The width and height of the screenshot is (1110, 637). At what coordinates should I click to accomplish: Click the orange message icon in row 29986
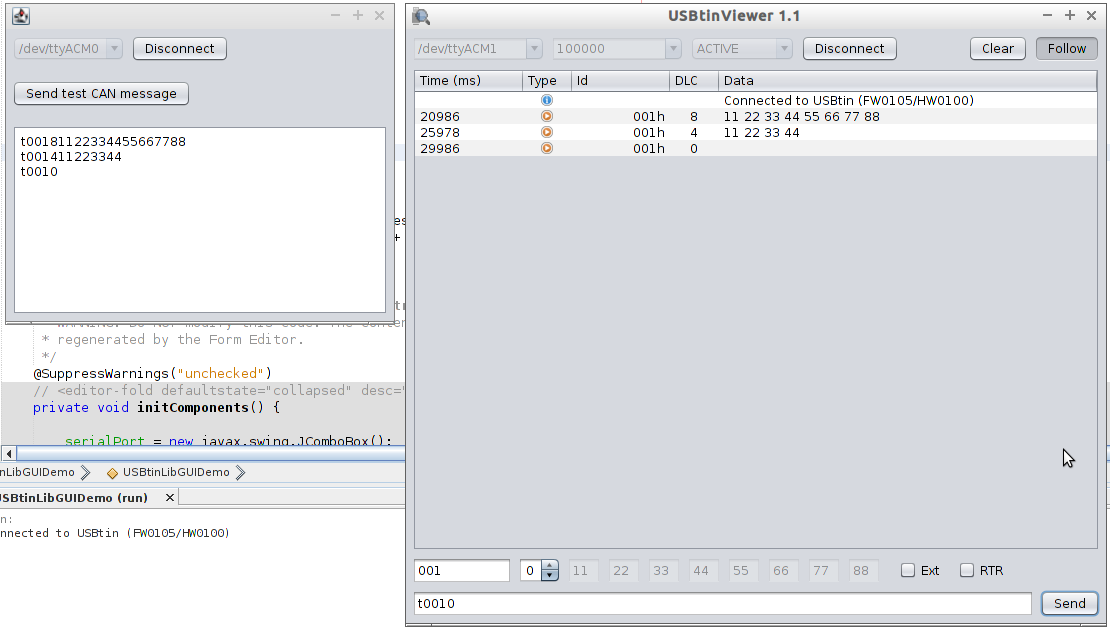[547, 149]
